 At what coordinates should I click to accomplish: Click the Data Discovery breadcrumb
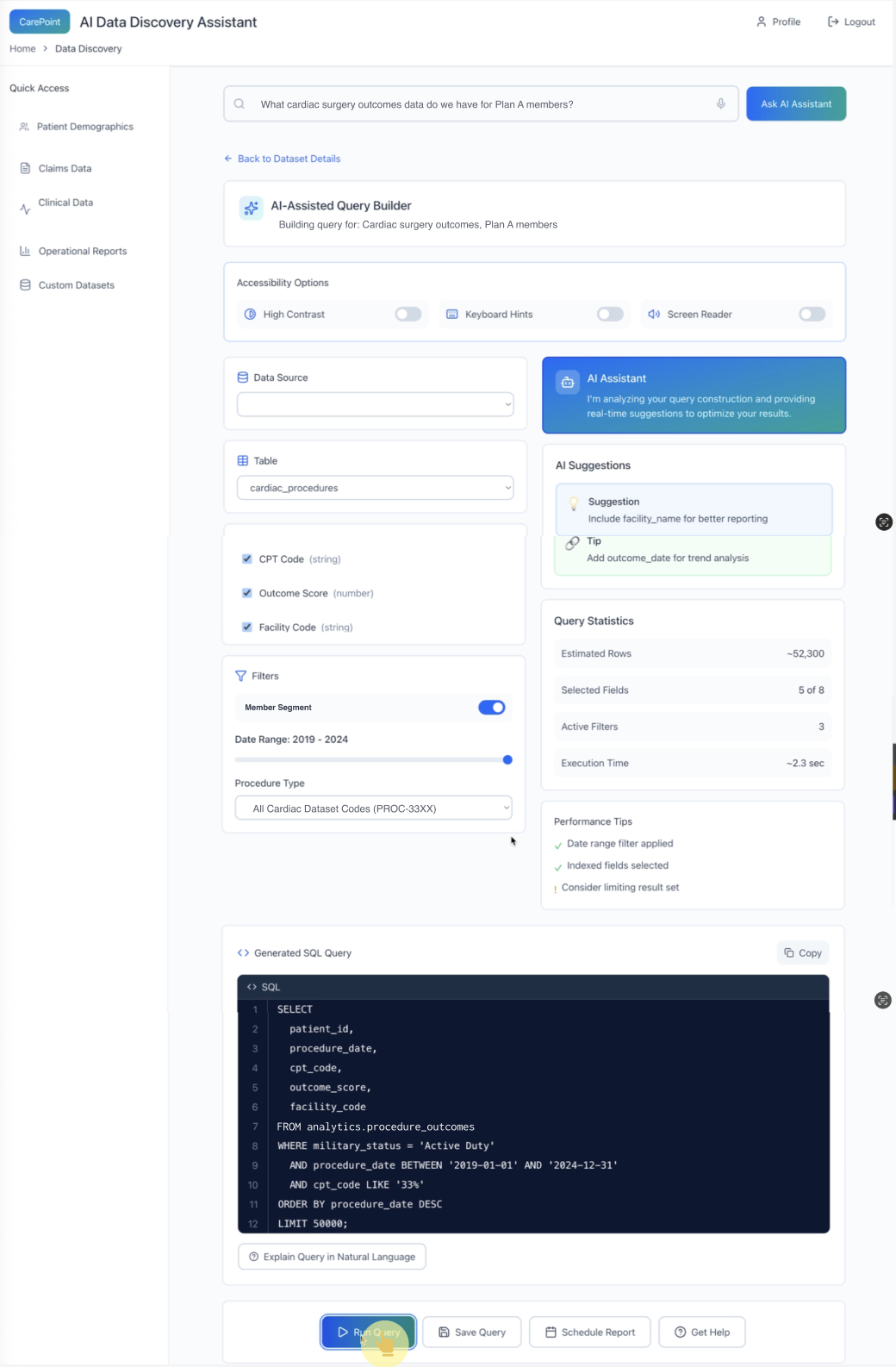pyautogui.click(x=89, y=49)
